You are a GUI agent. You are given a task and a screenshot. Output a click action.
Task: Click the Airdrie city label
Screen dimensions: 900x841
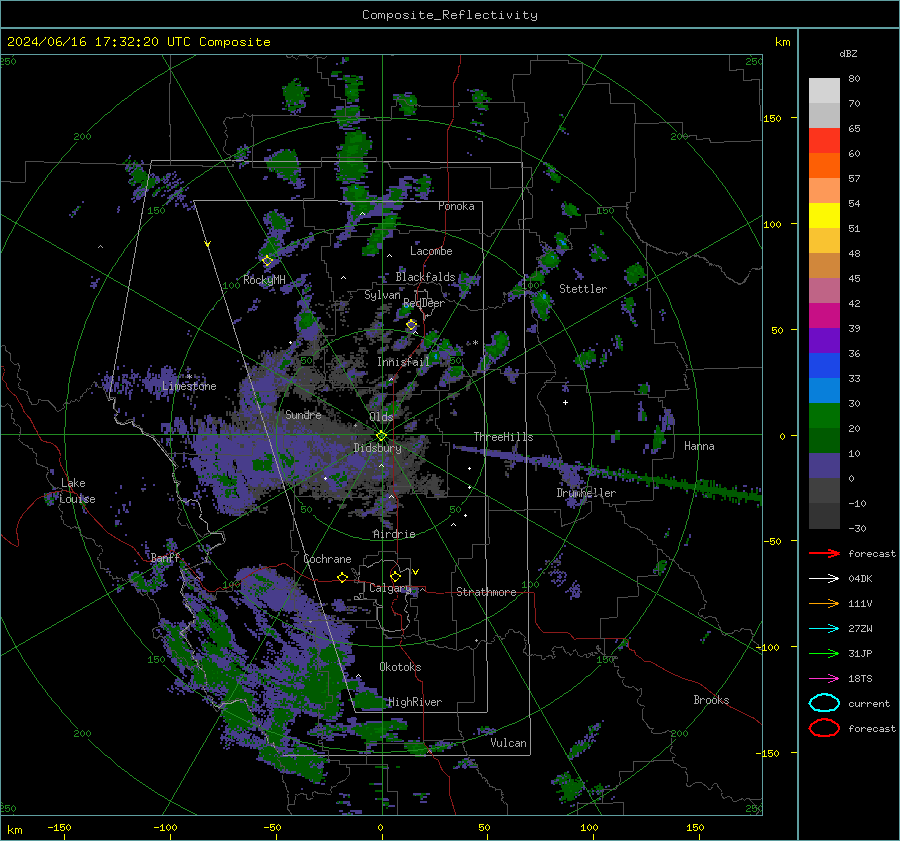[394, 534]
